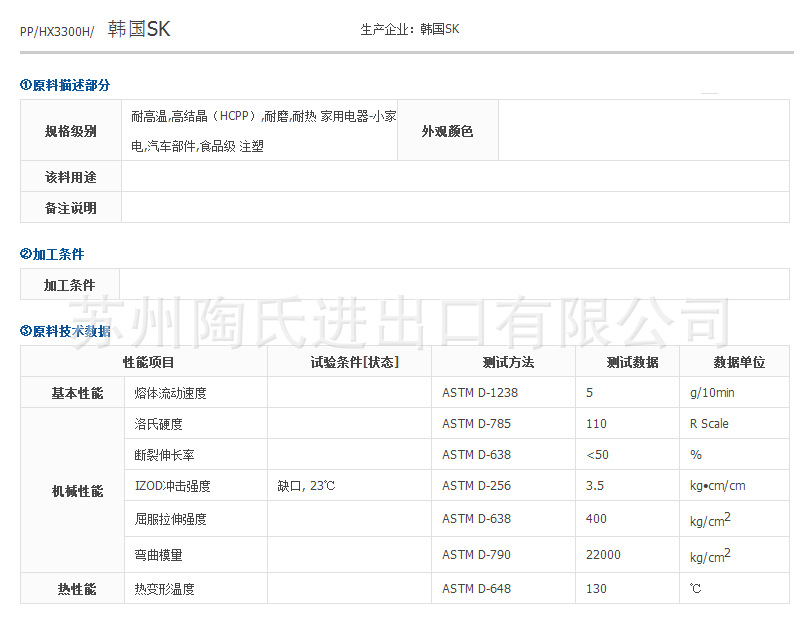Click the ②加工条件 section heading
Viewport: 800px width, 624px height.
[x=52, y=254]
